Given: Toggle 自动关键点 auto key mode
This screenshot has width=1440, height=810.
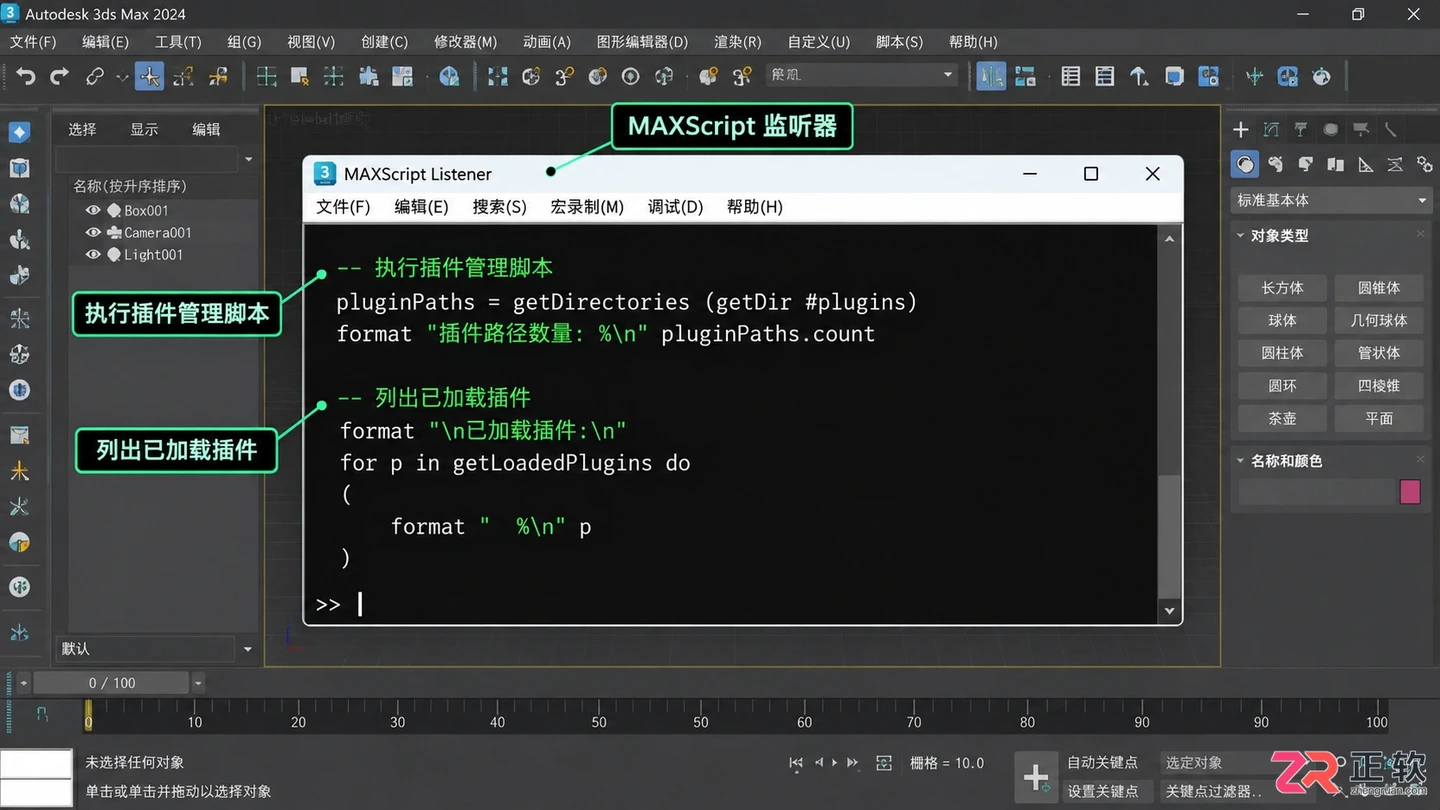Looking at the screenshot, I should coord(1102,763).
